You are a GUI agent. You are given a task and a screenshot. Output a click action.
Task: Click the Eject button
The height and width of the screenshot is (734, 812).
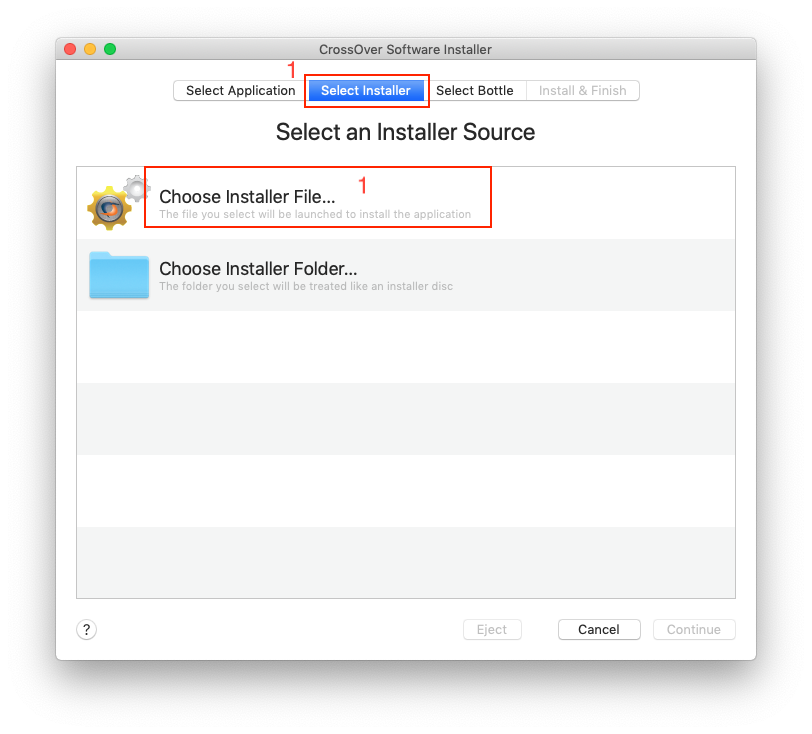[x=491, y=630]
